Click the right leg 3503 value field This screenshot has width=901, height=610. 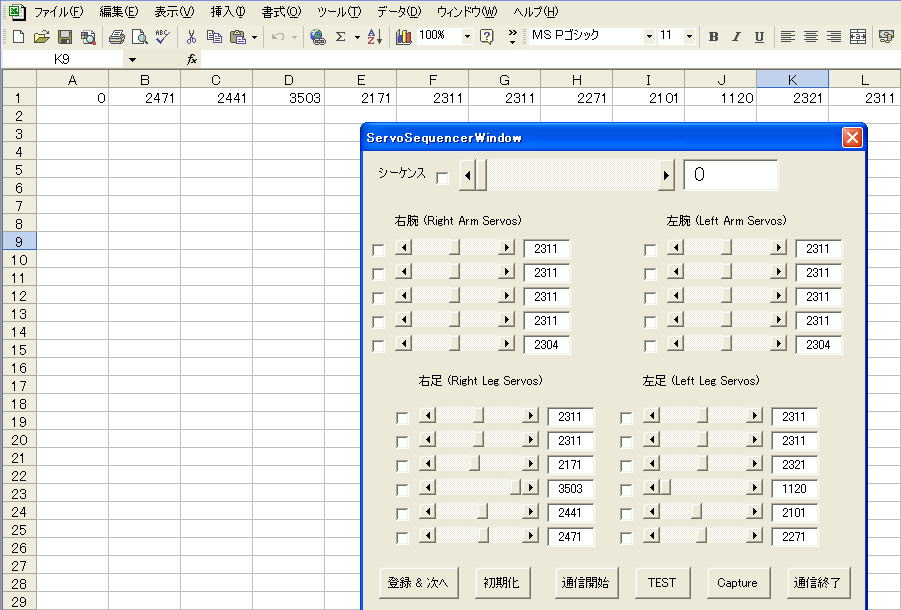pyautogui.click(x=570, y=489)
